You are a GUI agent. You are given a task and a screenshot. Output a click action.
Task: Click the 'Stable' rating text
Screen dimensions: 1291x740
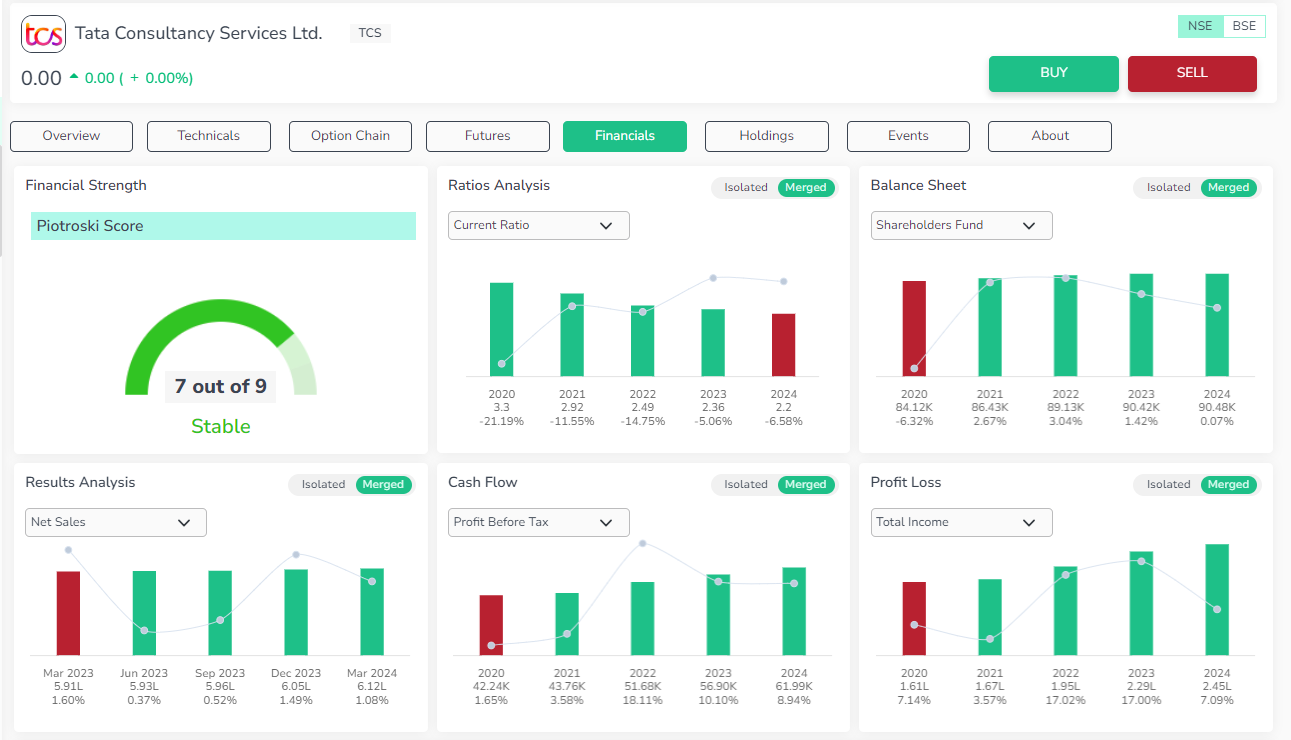(221, 427)
